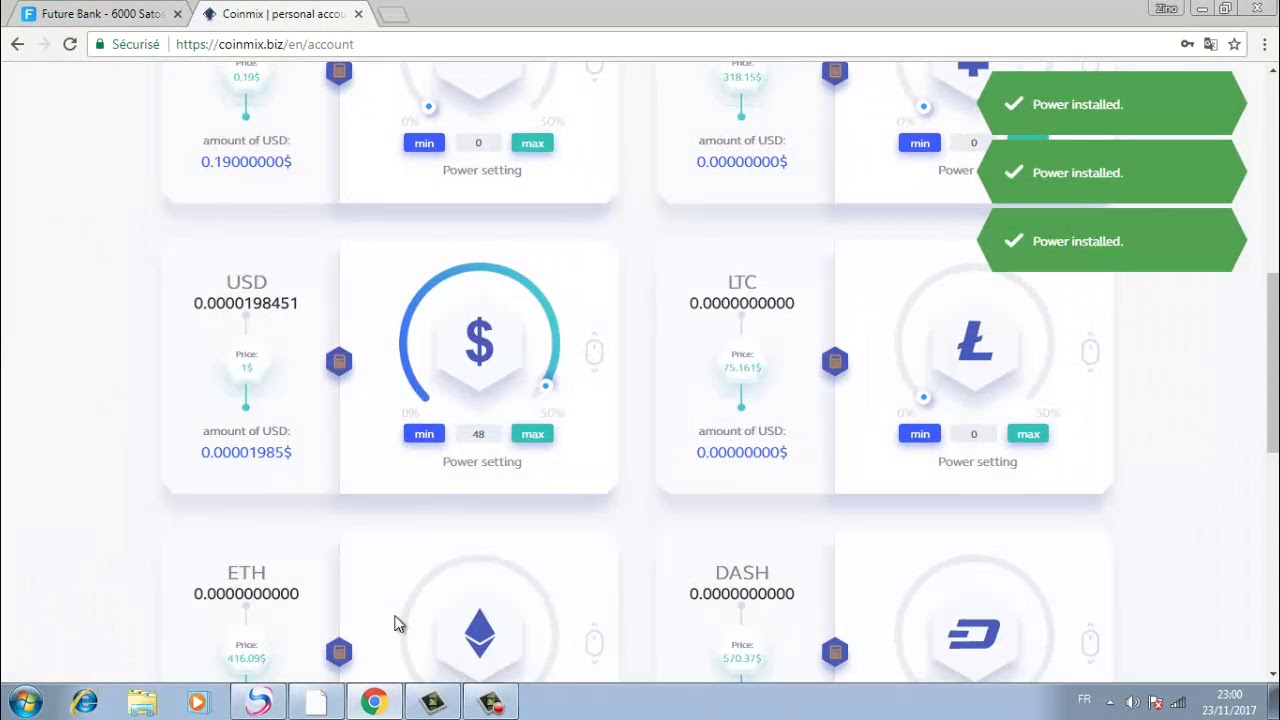Close the Coinmix tab

pyautogui.click(x=358, y=14)
